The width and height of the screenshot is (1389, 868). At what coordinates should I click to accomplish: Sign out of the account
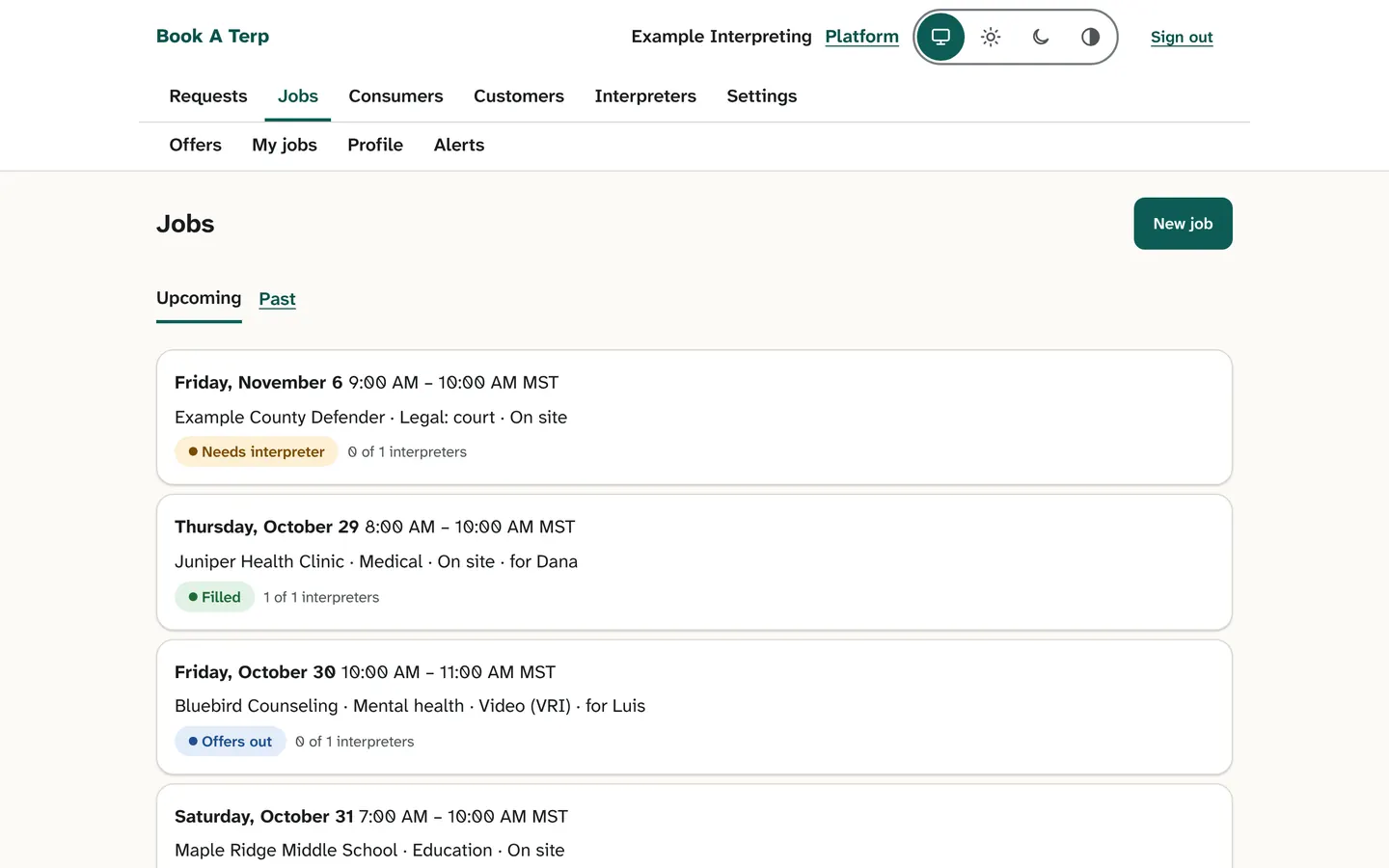pos(1182,37)
